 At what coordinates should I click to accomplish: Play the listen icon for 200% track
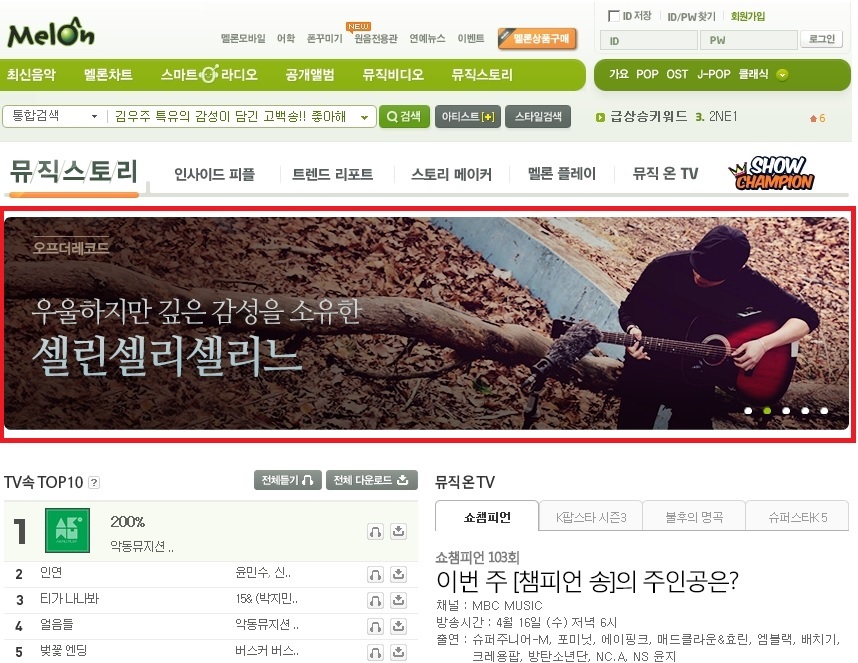[375, 531]
